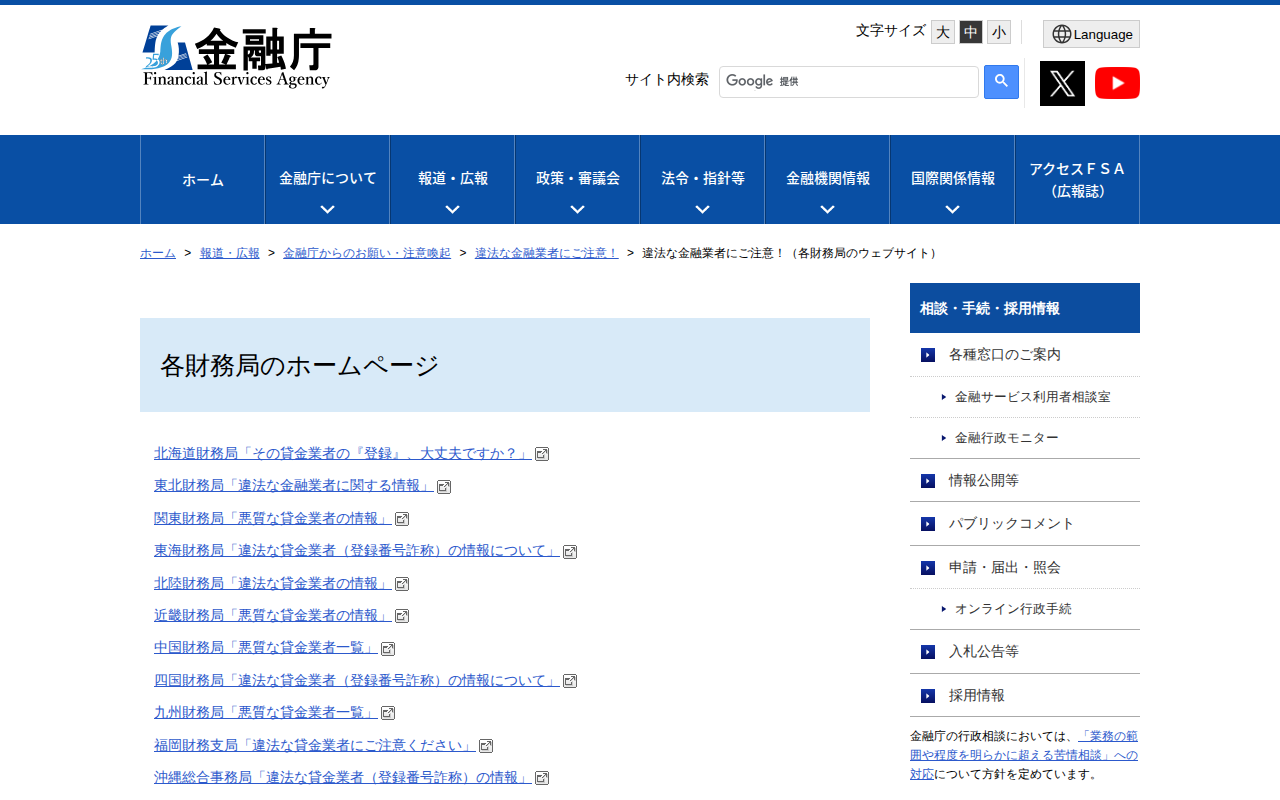The image size is (1280, 800).
Task: Click external-link icon beside 東海財務局 link
Action: (x=570, y=552)
